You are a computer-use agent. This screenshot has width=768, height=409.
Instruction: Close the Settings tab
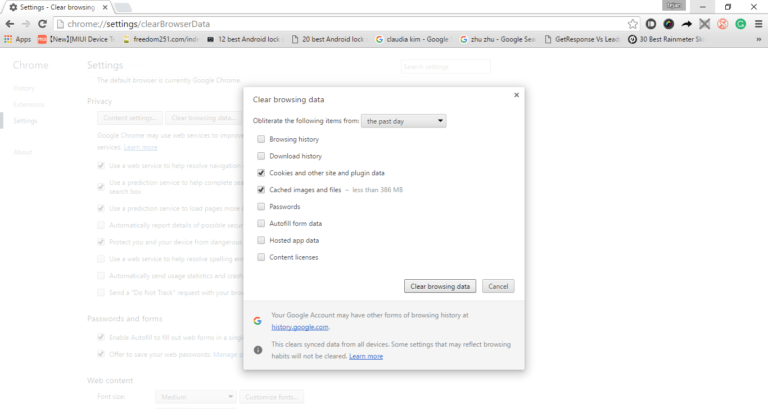pos(105,7)
